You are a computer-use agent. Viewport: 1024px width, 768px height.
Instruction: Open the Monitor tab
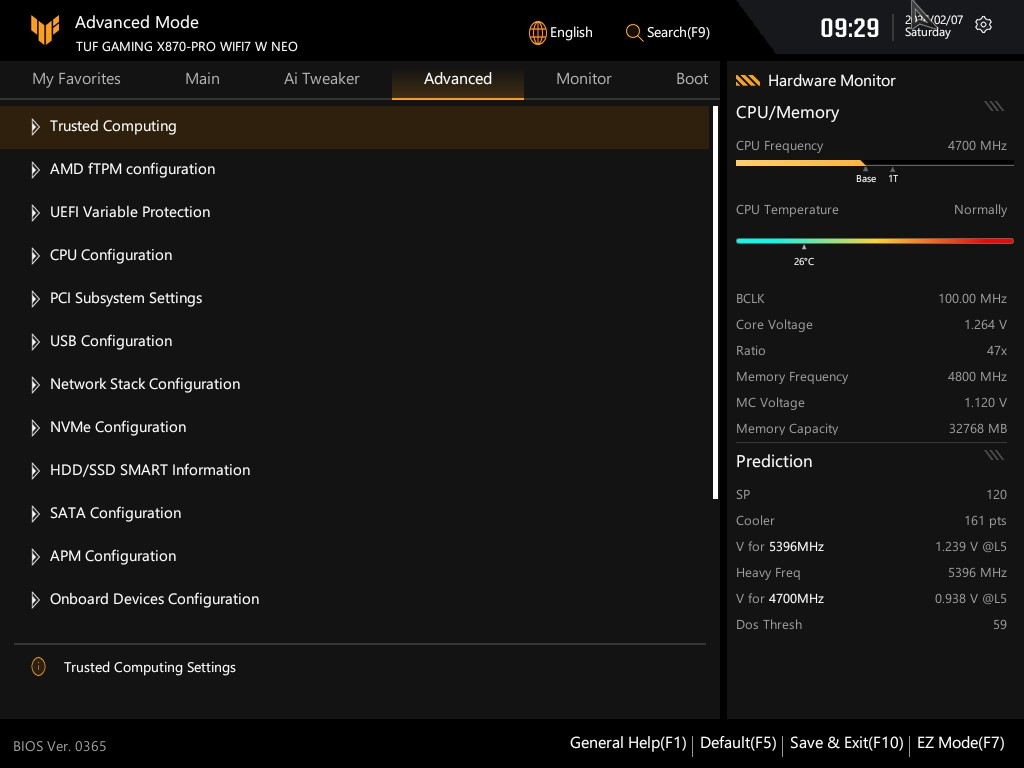583,79
